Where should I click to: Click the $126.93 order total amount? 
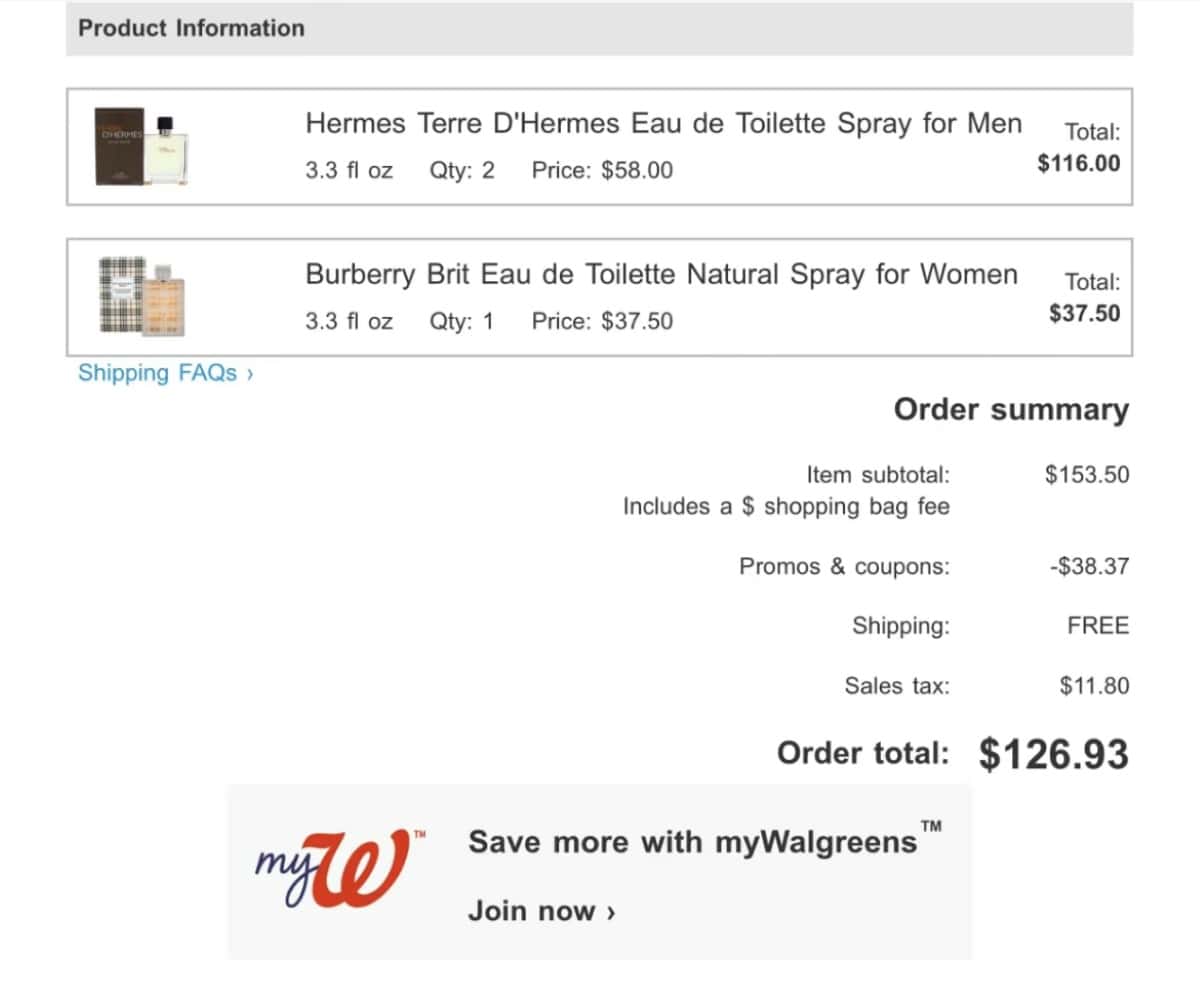click(1053, 754)
